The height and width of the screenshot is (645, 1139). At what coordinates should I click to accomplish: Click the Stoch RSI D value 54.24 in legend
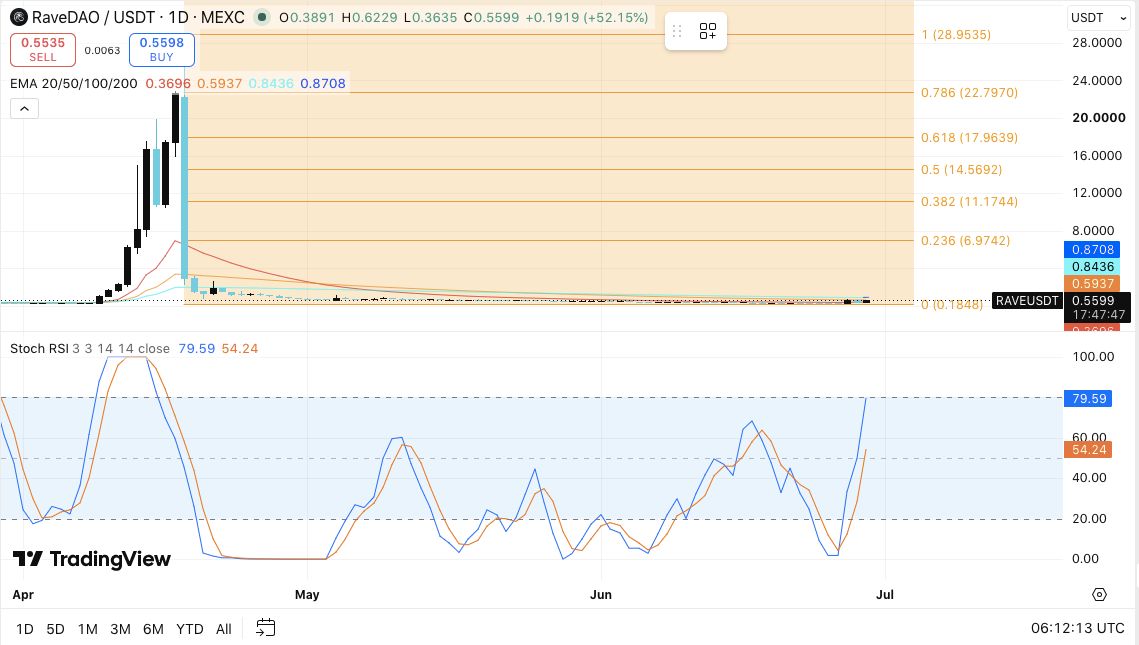click(240, 349)
